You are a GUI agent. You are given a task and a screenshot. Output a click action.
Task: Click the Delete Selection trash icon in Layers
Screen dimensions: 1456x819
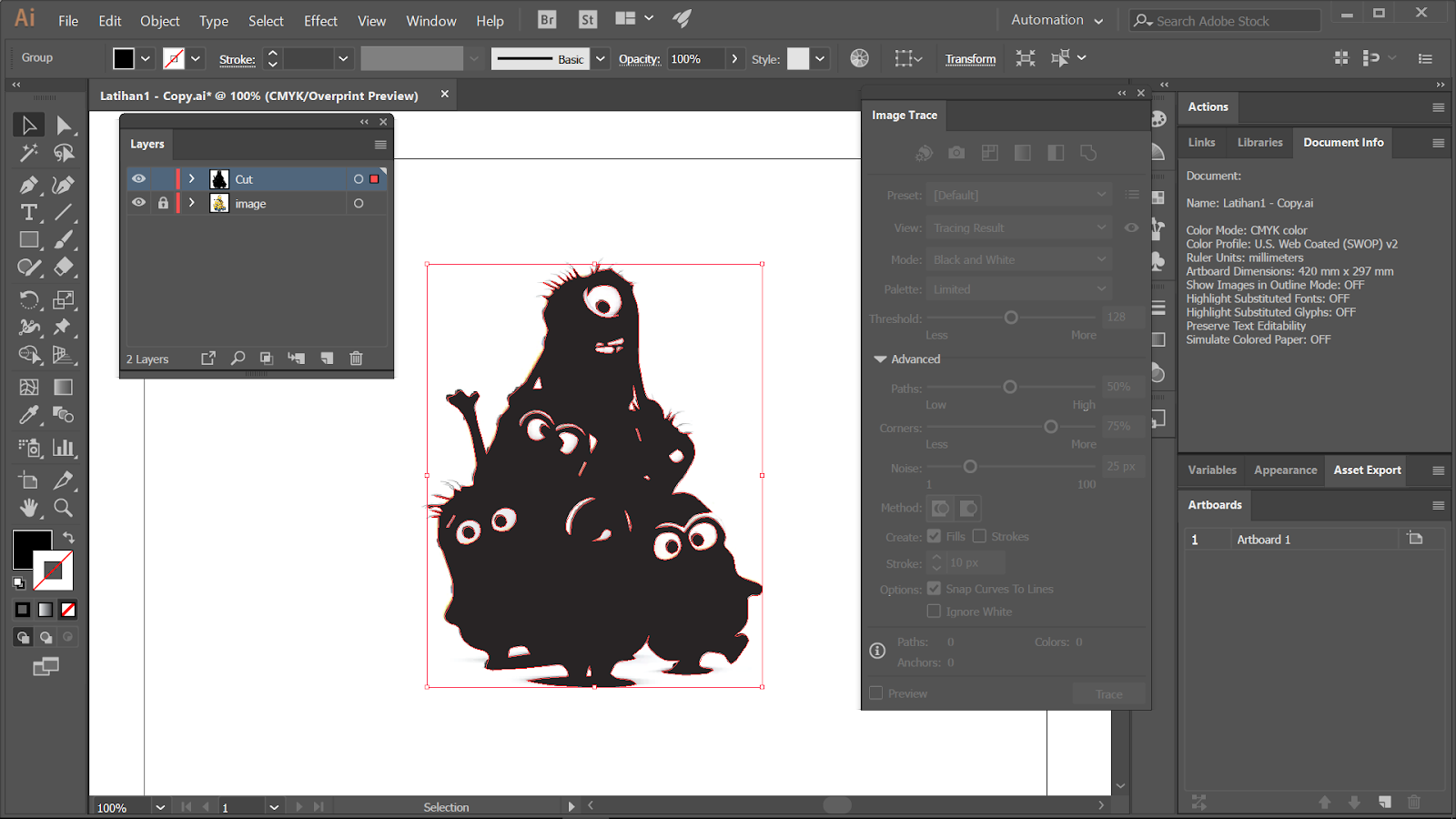[356, 359]
